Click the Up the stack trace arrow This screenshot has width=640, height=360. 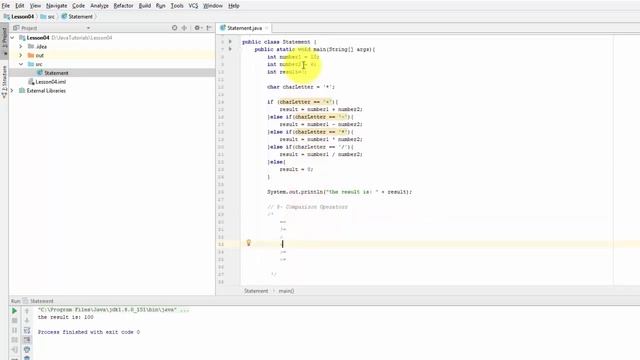tap(27, 311)
